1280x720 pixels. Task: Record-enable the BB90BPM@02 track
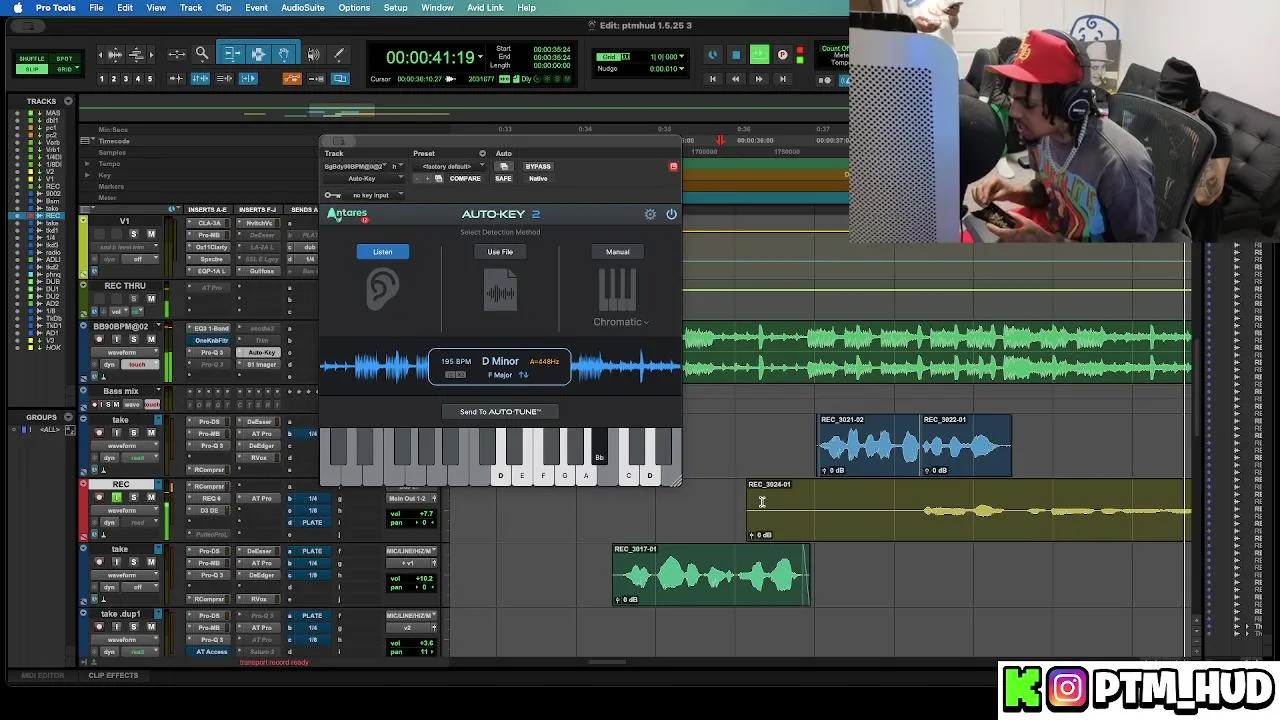coord(99,339)
